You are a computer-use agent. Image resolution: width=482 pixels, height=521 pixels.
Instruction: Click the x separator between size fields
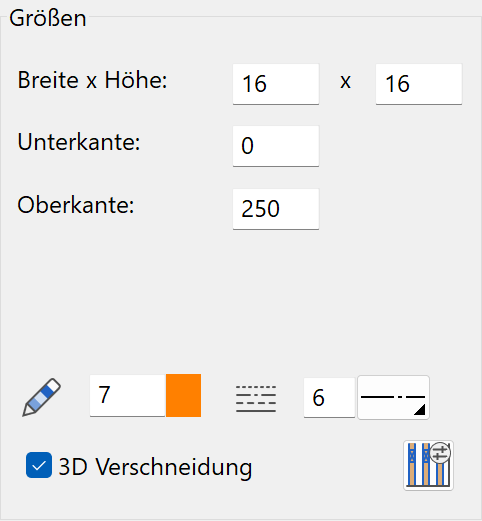(x=346, y=82)
